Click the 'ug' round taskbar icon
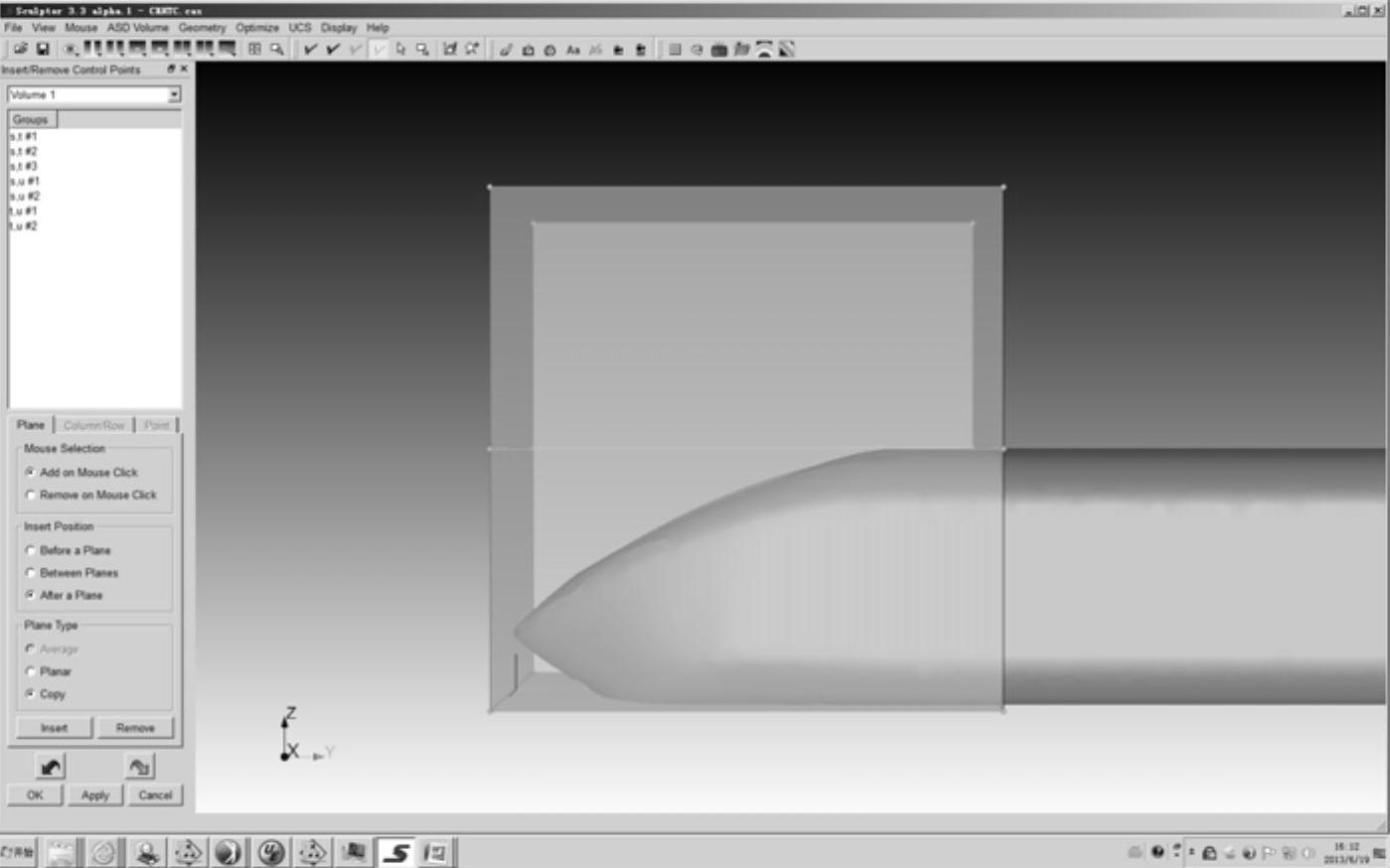 pyautogui.click(x=271, y=852)
